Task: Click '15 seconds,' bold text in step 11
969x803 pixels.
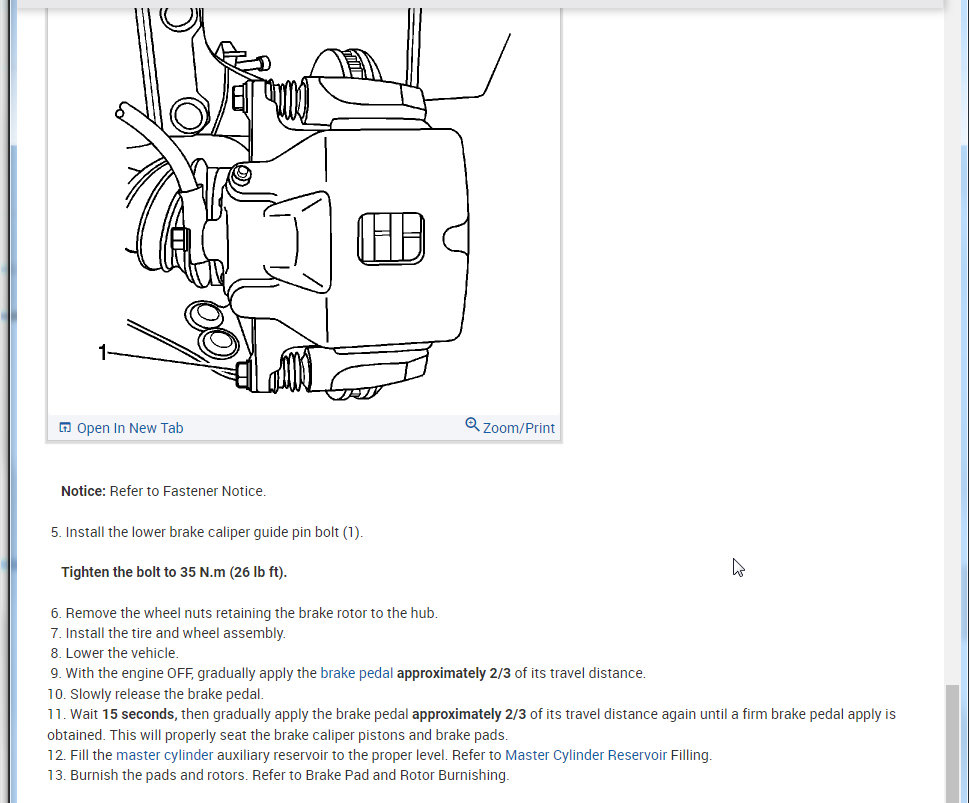Action: tap(140, 715)
